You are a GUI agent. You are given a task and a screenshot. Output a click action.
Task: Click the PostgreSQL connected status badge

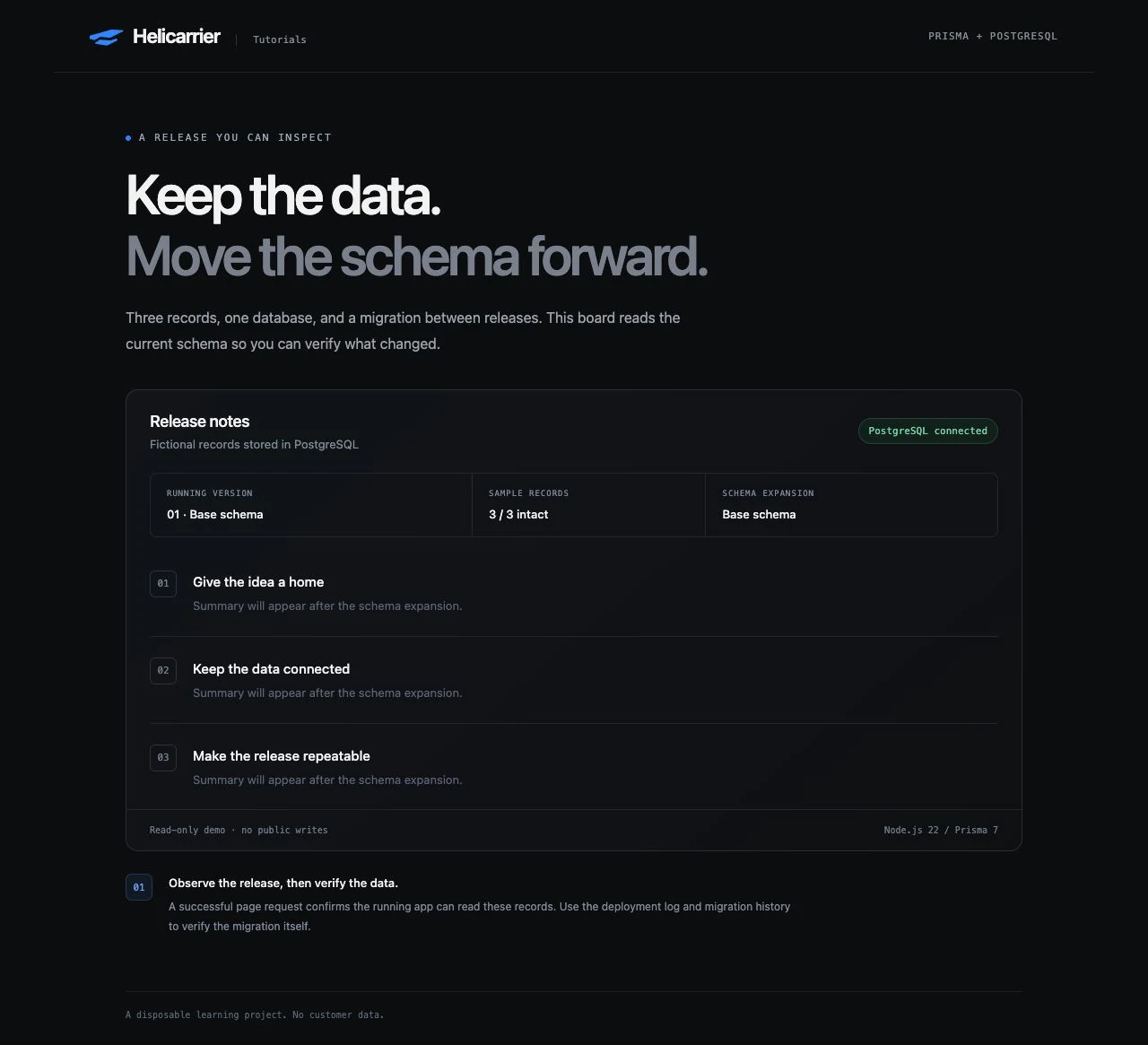(x=927, y=431)
